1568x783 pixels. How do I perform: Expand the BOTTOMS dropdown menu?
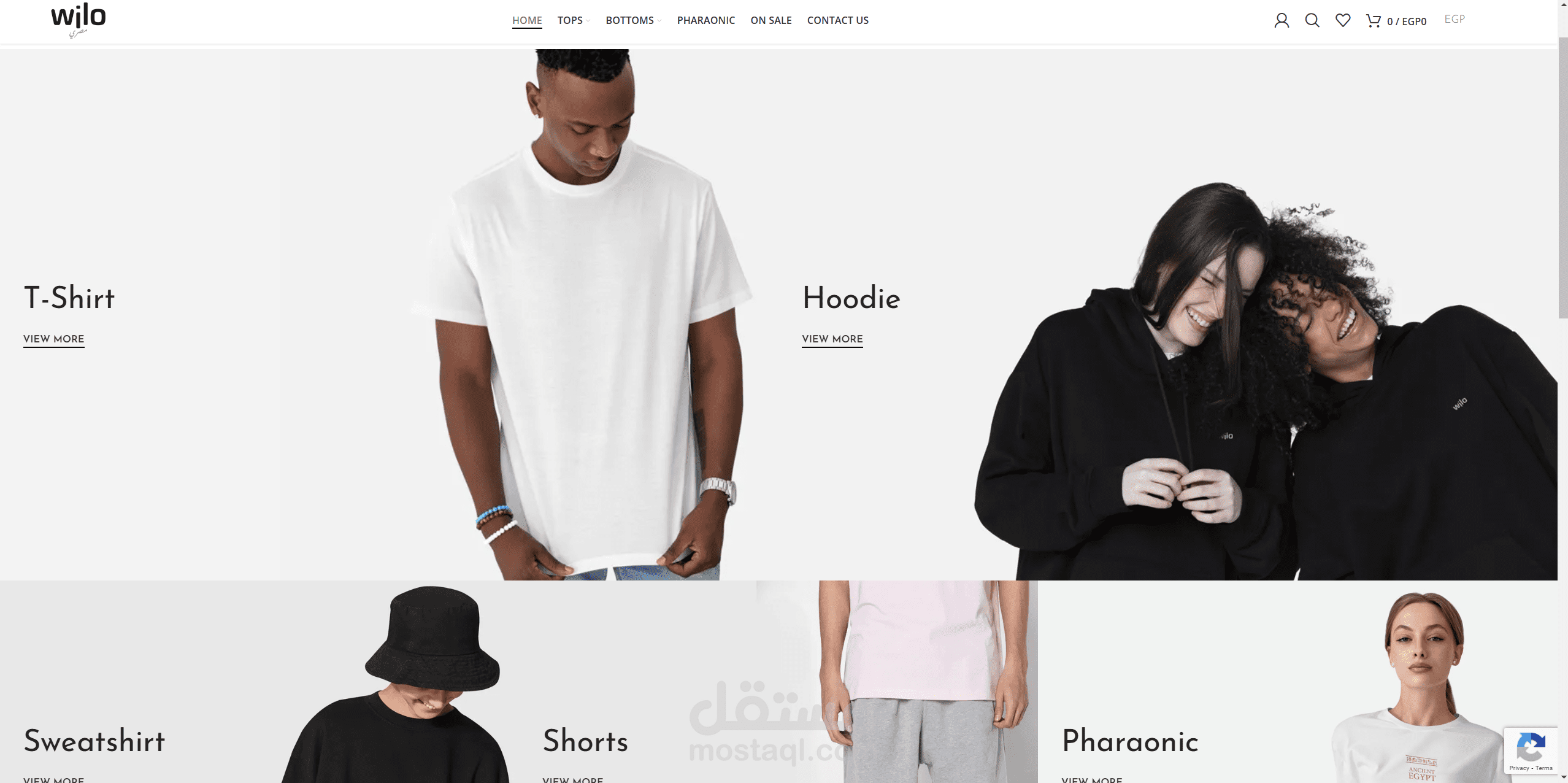(633, 20)
